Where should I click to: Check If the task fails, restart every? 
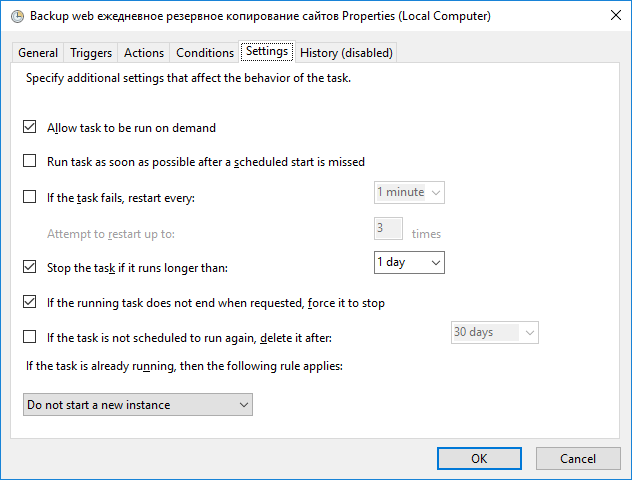click(29, 197)
